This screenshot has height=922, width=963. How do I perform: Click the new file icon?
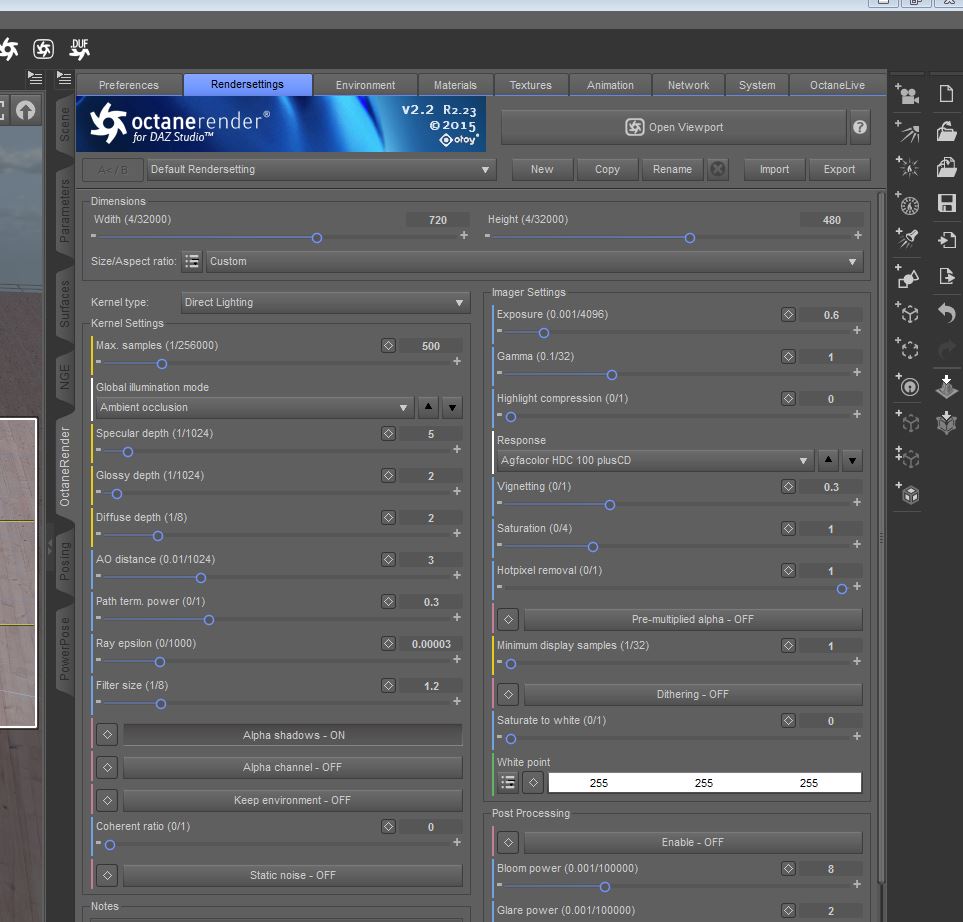(946, 94)
